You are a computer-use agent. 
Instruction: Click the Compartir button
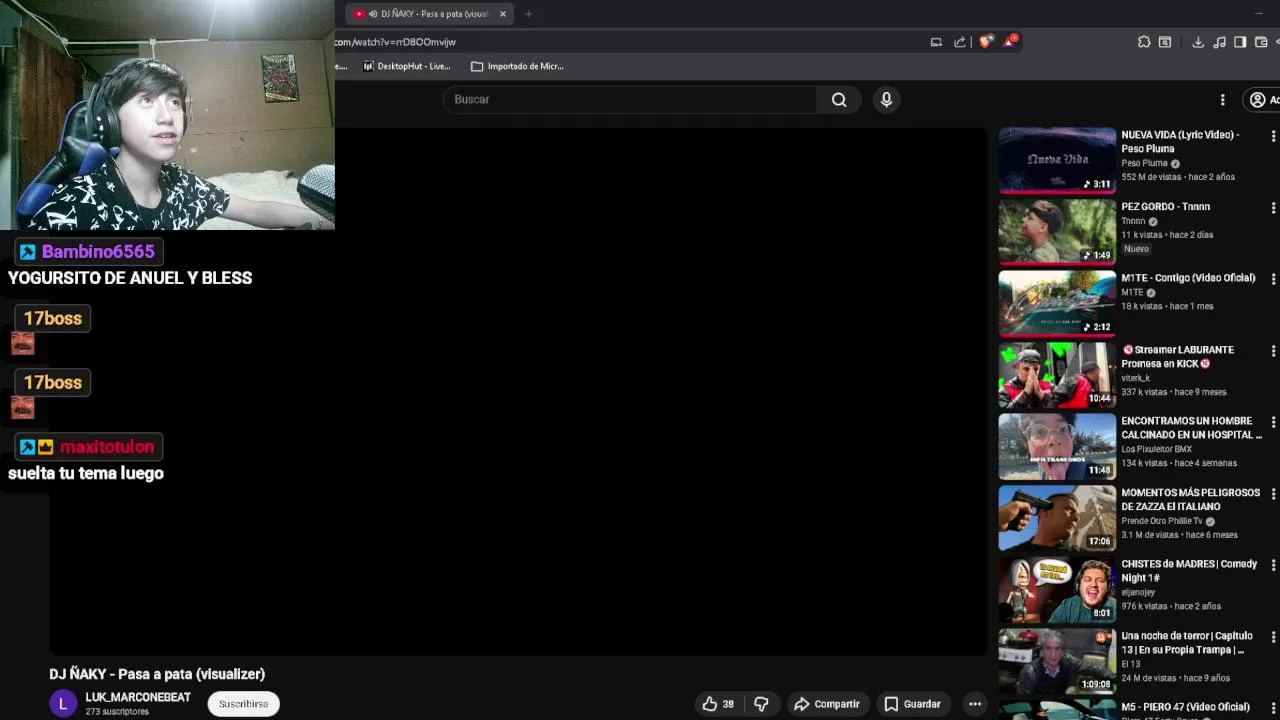click(x=826, y=704)
